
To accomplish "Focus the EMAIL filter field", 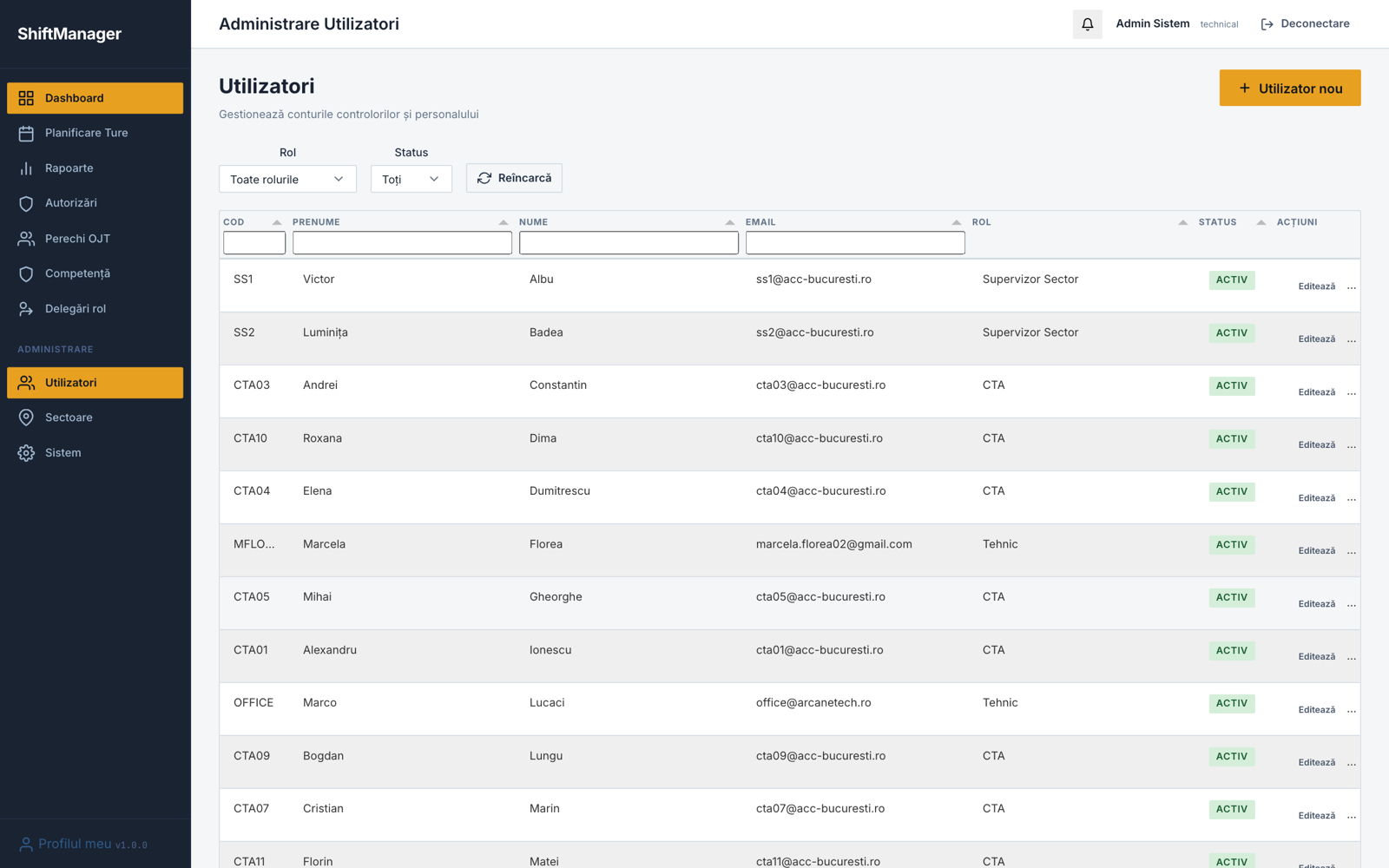I will click(855, 243).
